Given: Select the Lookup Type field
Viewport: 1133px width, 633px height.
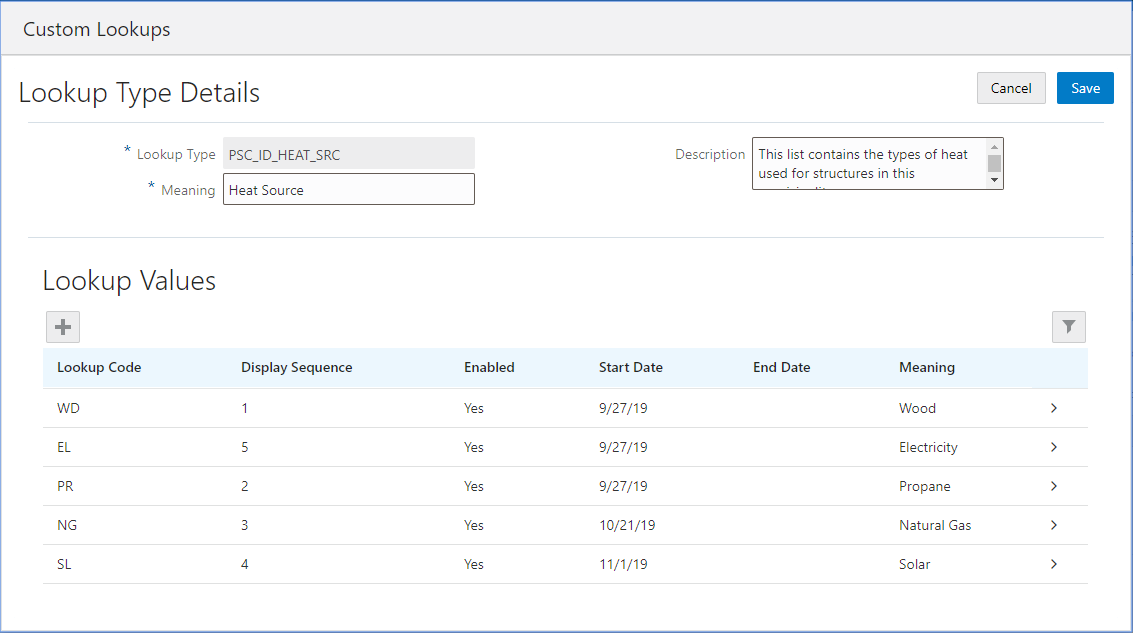Looking at the screenshot, I should click(348, 153).
